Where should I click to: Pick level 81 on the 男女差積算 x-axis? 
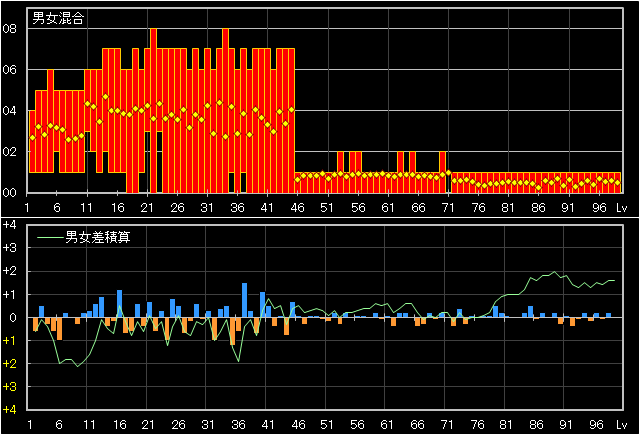[506, 425]
